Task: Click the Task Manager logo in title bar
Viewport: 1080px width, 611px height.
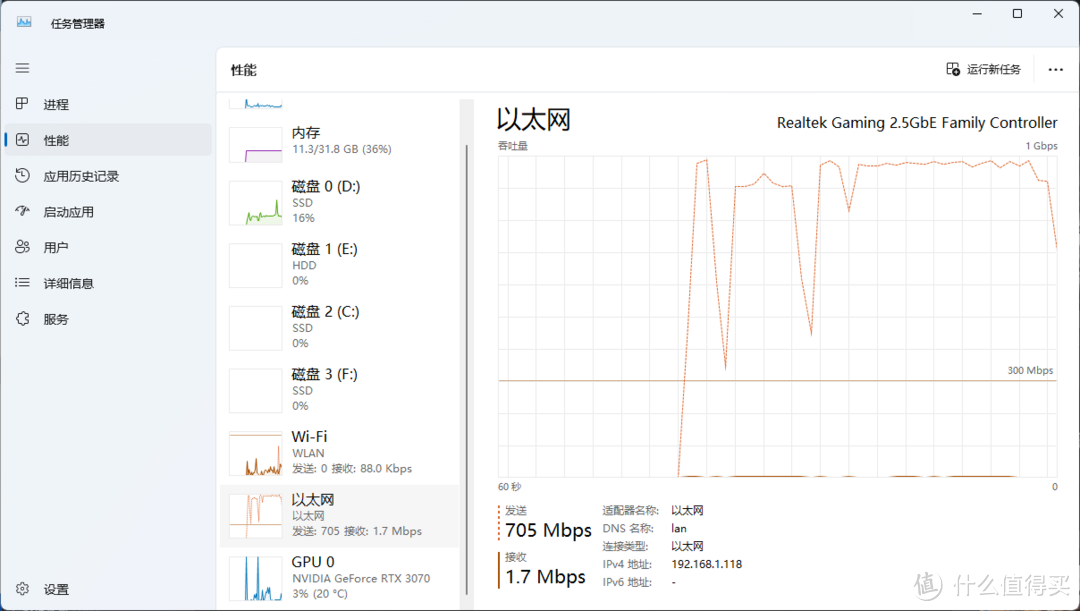Action: (x=23, y=21)
